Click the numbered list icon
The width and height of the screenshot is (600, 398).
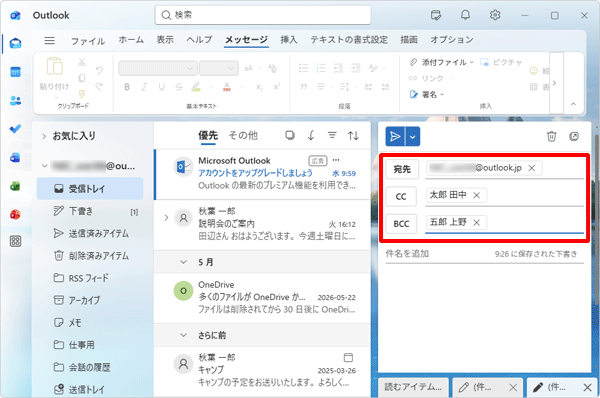pyautogui.click(x=321, y=69)
